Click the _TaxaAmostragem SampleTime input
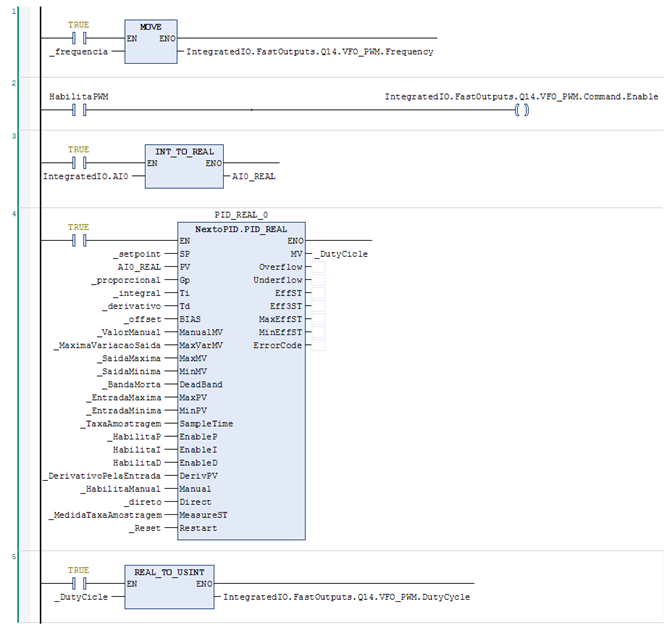This screenshot has width=670, height=636. click(x=125, y=423)
